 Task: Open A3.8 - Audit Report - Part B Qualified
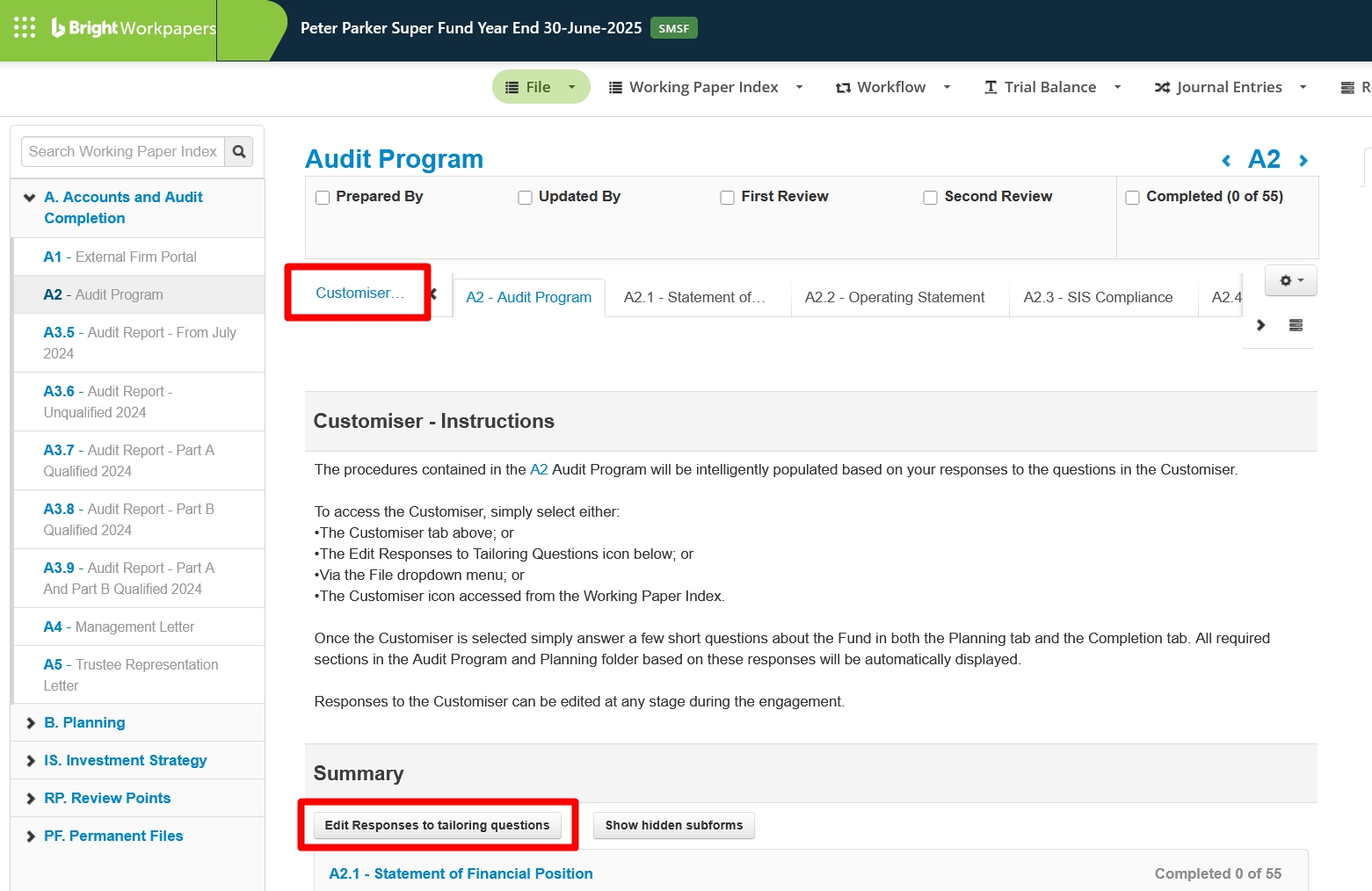point(139,519)
